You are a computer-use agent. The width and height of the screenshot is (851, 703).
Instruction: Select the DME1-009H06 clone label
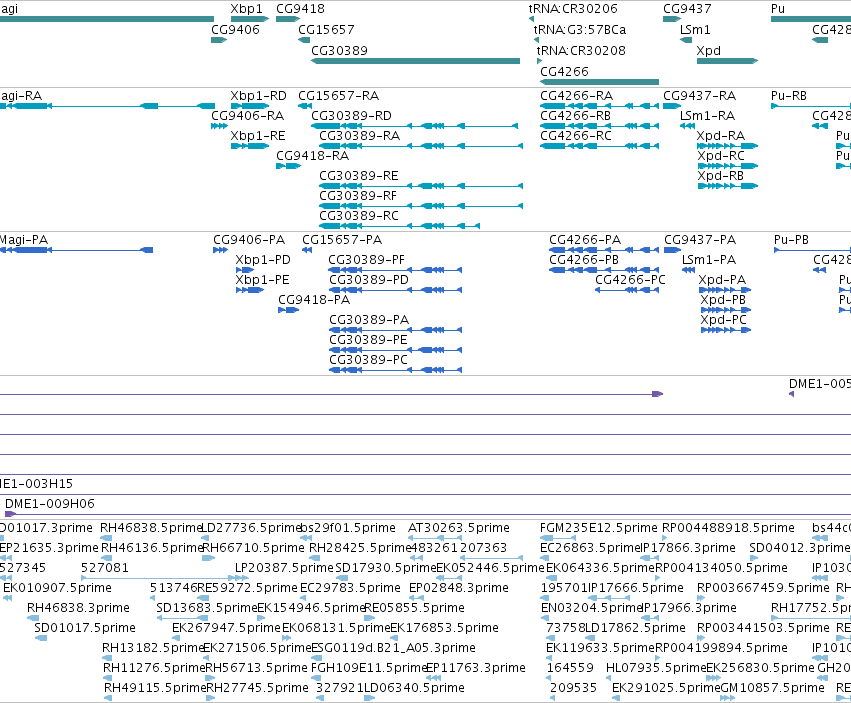(49, 504)
